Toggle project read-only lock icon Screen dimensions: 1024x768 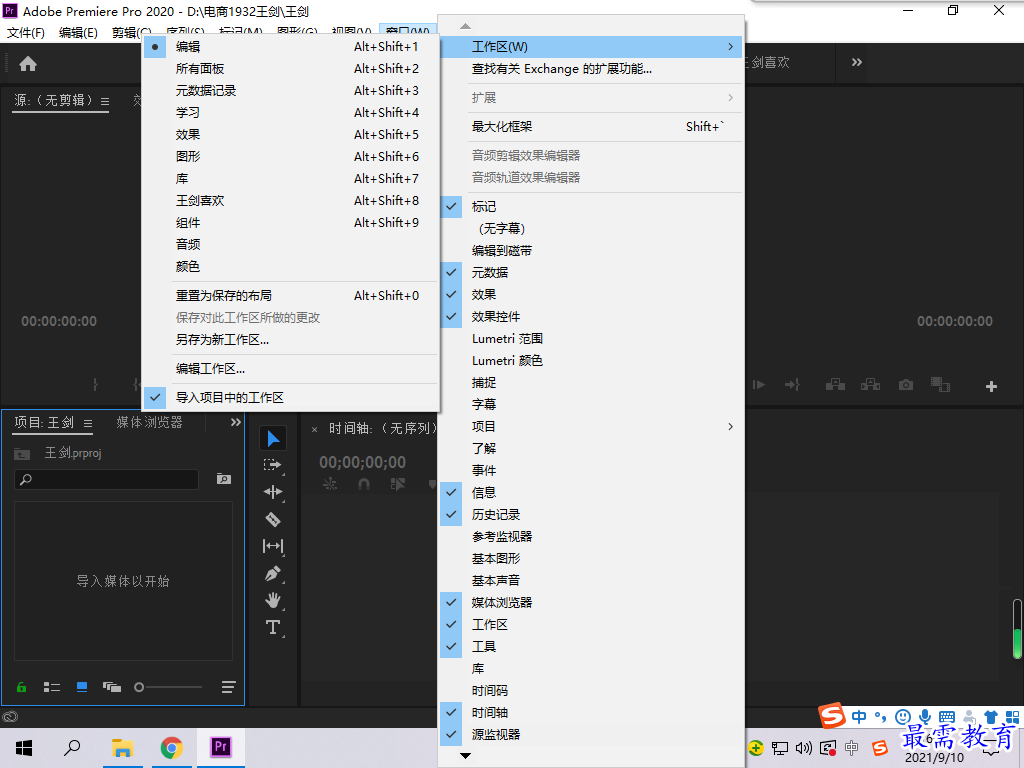pos(22,687)
